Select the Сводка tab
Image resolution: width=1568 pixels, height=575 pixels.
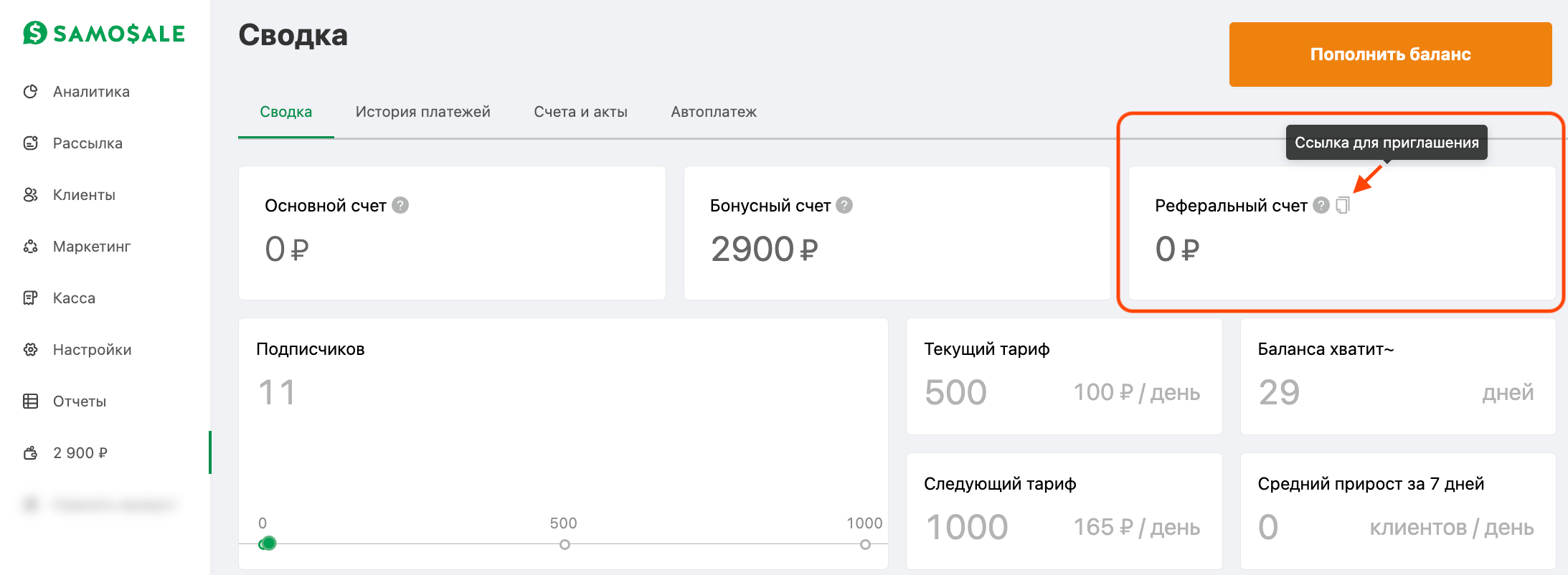point(285,112)
